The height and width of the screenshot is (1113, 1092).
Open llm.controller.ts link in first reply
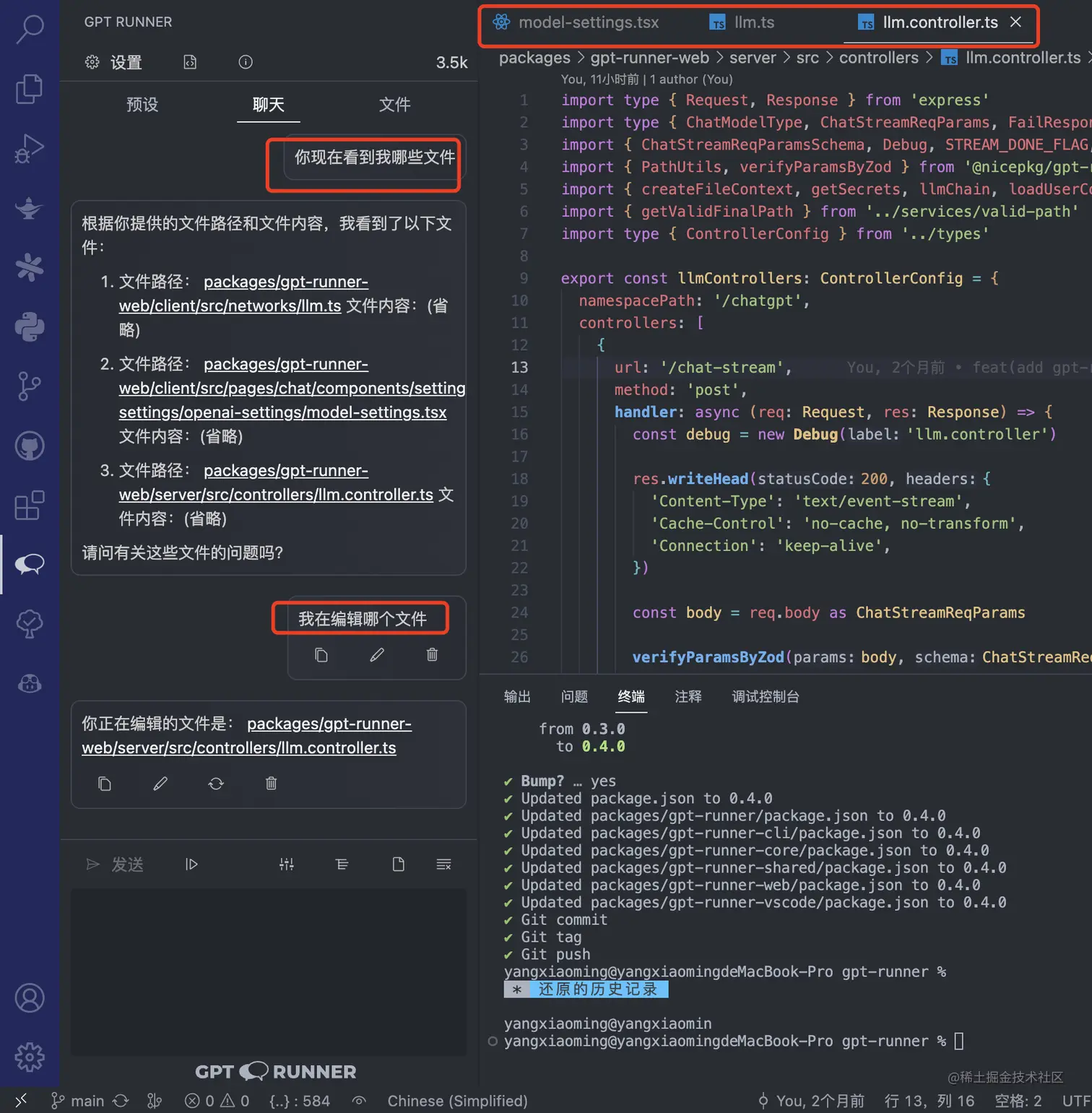tap(275, 482)
